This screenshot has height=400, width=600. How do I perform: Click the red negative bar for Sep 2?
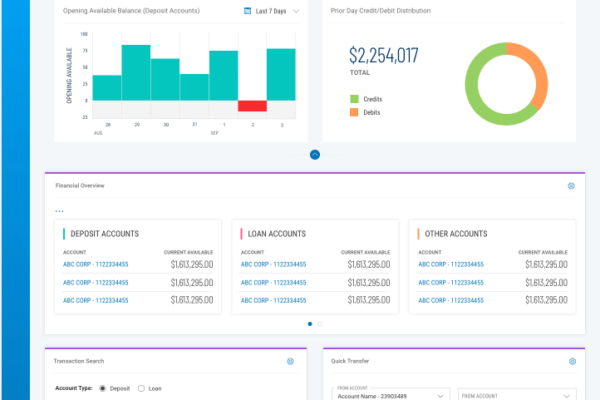coord(252,106)
